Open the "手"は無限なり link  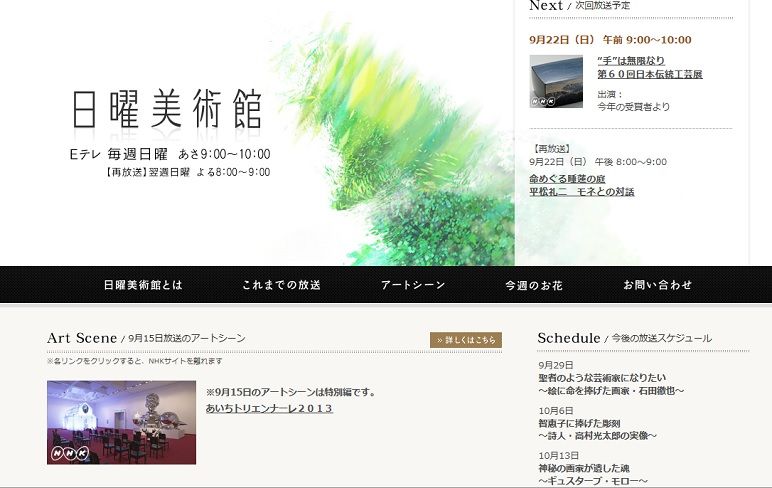point(631,61)
